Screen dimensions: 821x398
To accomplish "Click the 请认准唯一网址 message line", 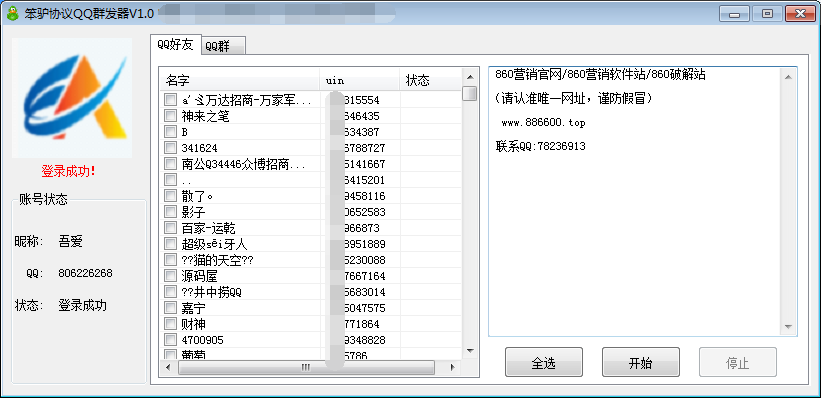I will click(x=573, y=98).
